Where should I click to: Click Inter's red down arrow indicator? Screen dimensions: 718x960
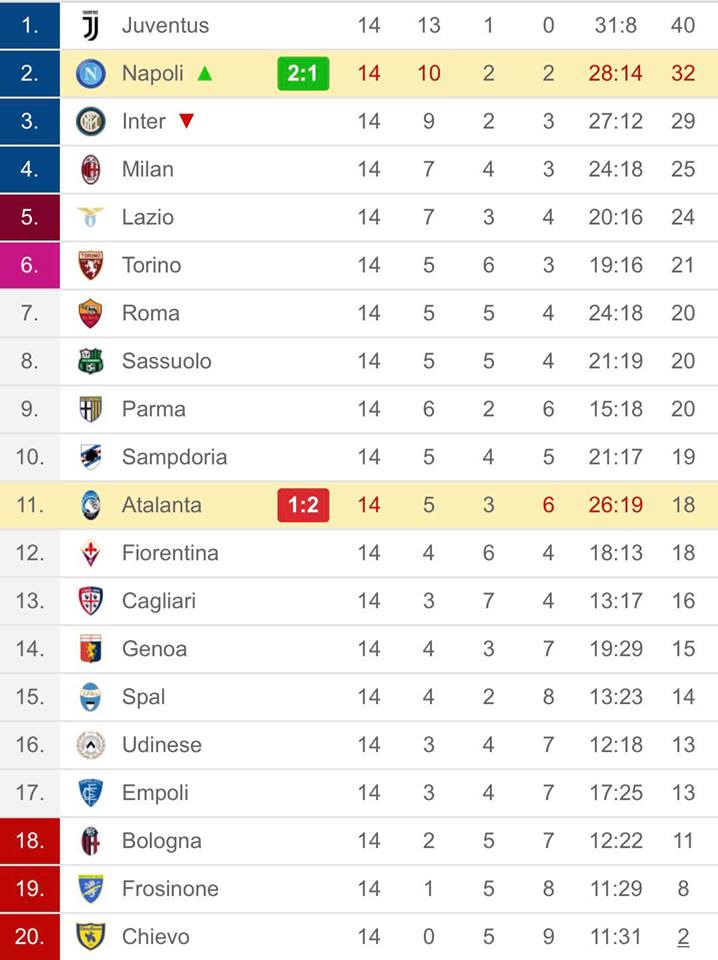point(186,121)
